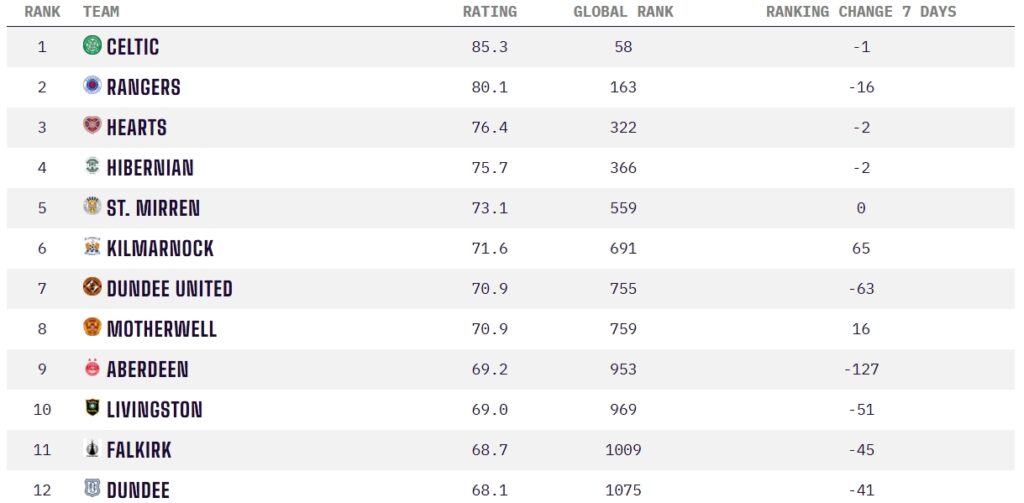The height and width of the screenshot is (503, 1024).
Task: Click the Kilmarnock club crest icon
Action: [92, 248]
